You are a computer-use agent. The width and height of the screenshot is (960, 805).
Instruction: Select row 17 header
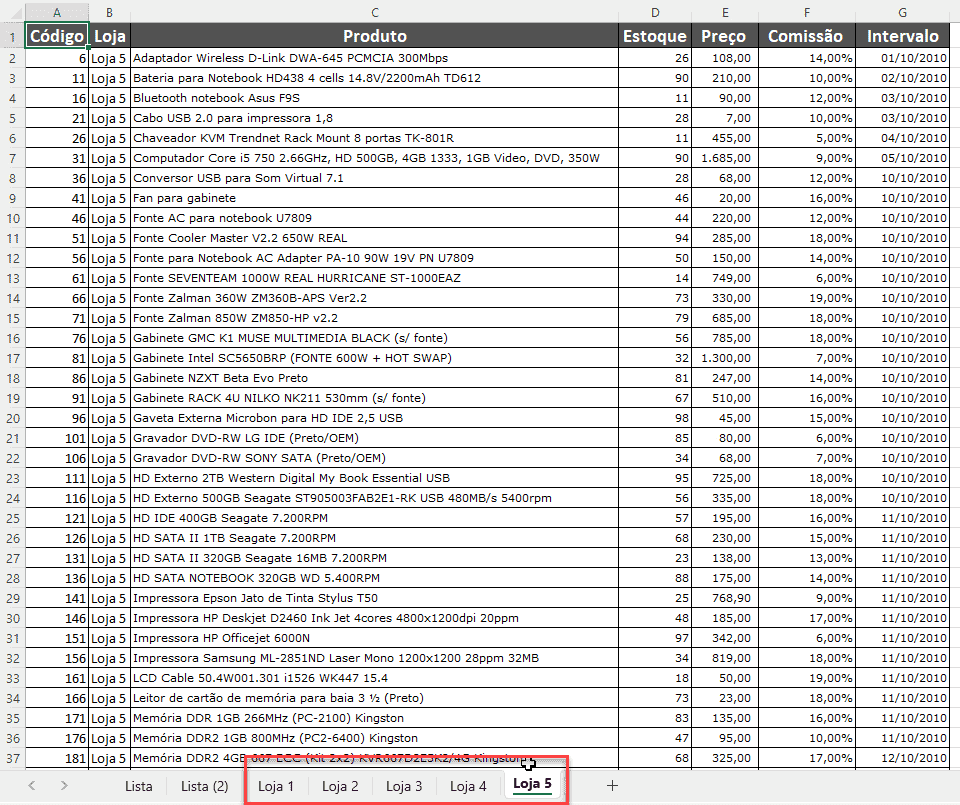pos(12,358)
